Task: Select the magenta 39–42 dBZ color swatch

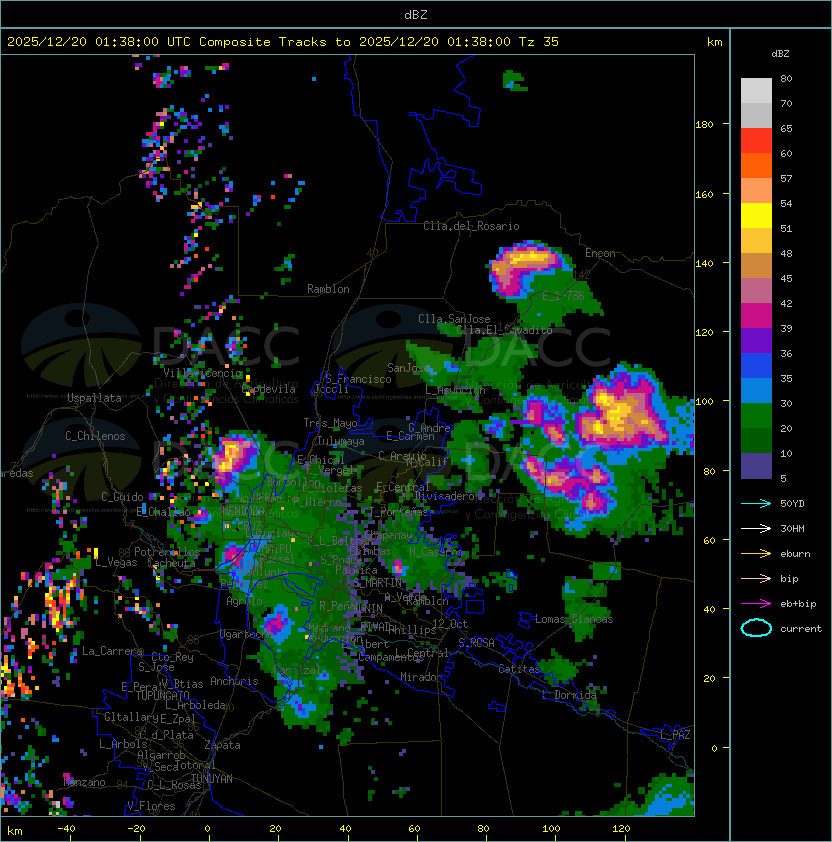Action: click(x=756, y=316)
